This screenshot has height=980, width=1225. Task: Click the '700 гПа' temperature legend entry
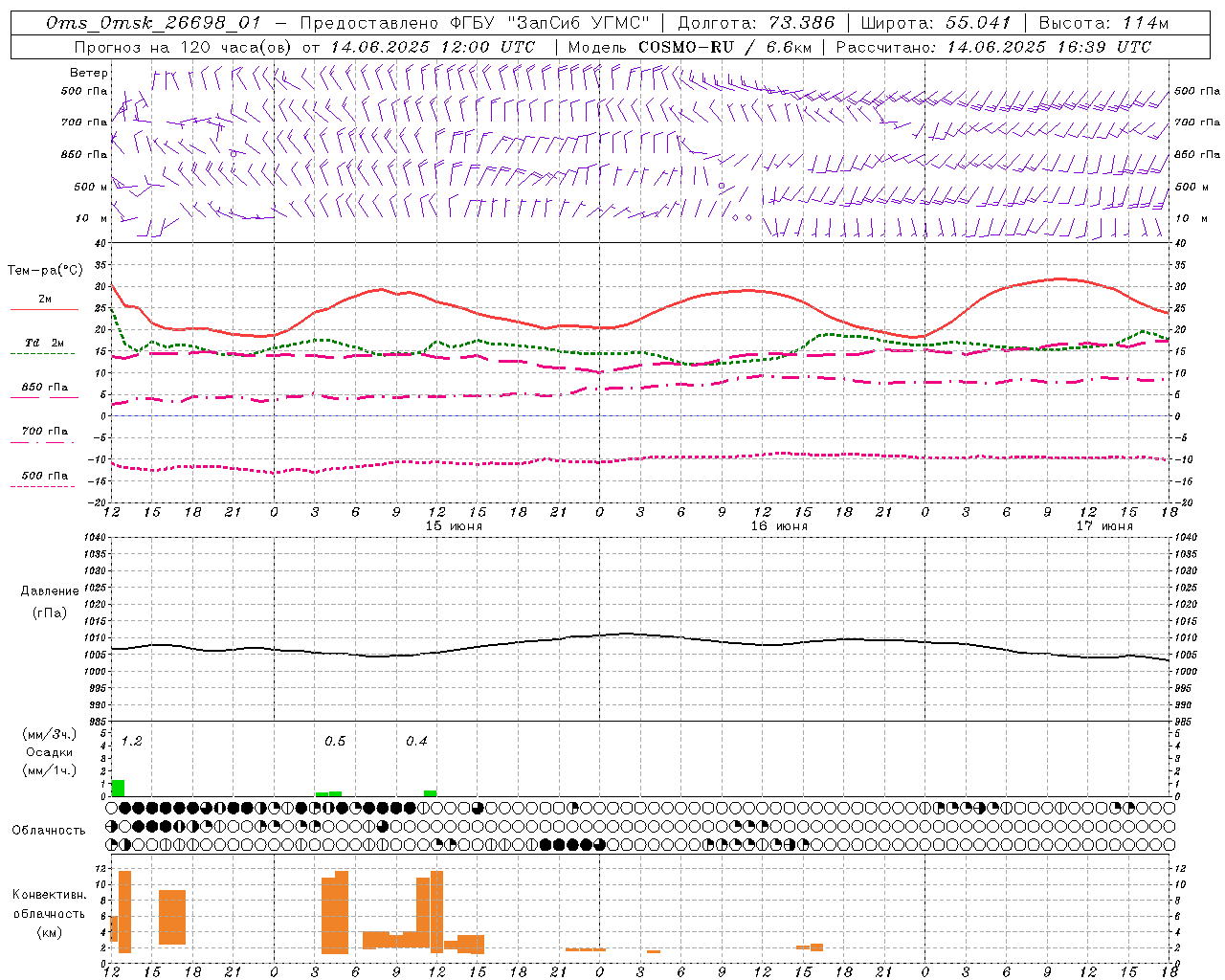tap(45, 432)
